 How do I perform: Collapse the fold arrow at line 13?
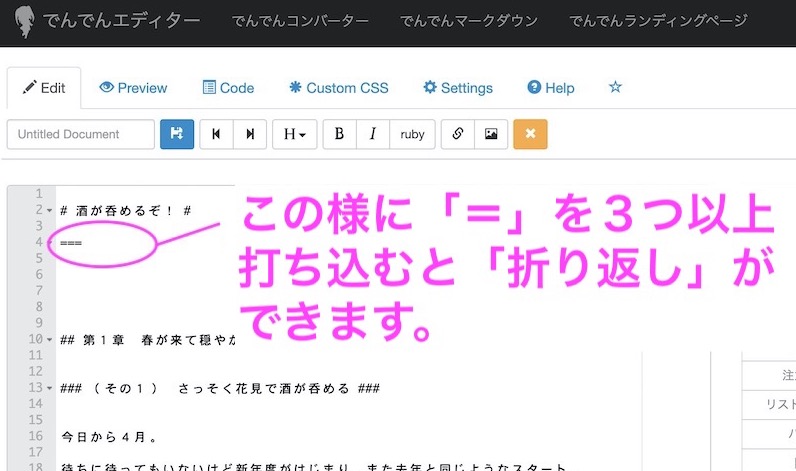pos(50,388)
